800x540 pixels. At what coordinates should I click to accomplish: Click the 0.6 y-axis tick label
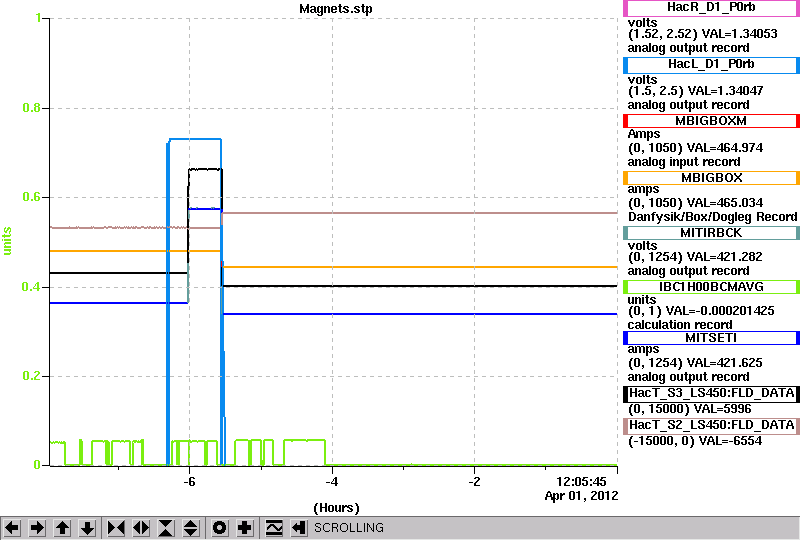click(32, 197)
